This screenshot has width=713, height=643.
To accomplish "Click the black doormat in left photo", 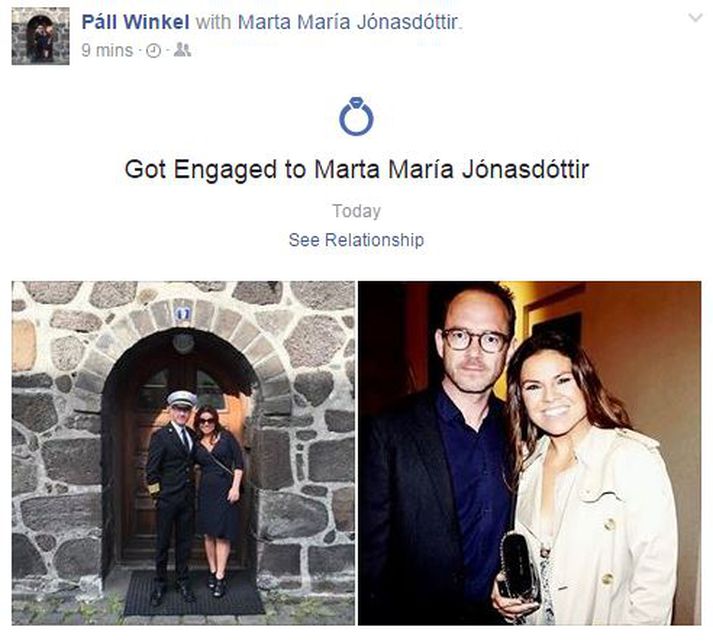I will pyautogui.click(x=194, y=593).
